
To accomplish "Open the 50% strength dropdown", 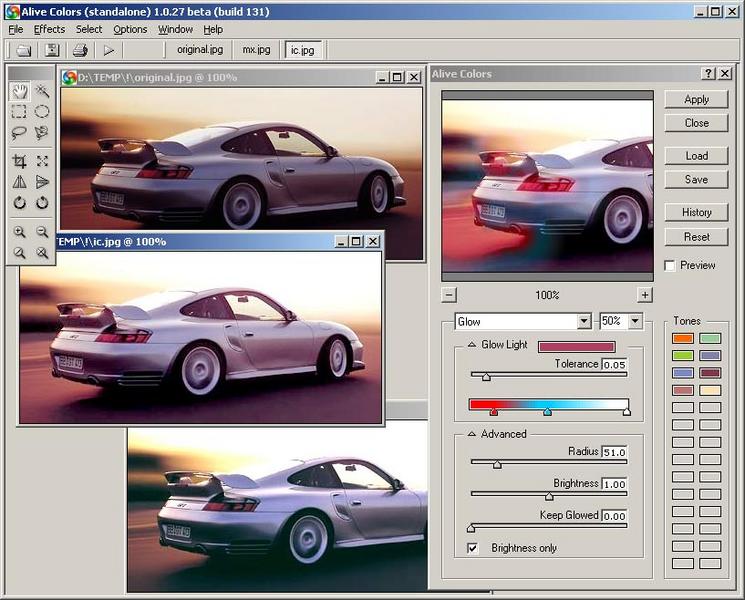I will 635,322.
